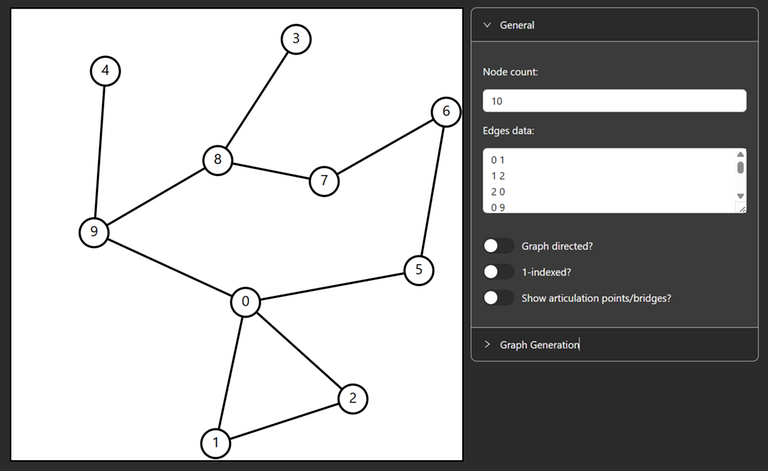Click the Graph Generation header label
The image size is (768, 471).
tap(539, 345)
